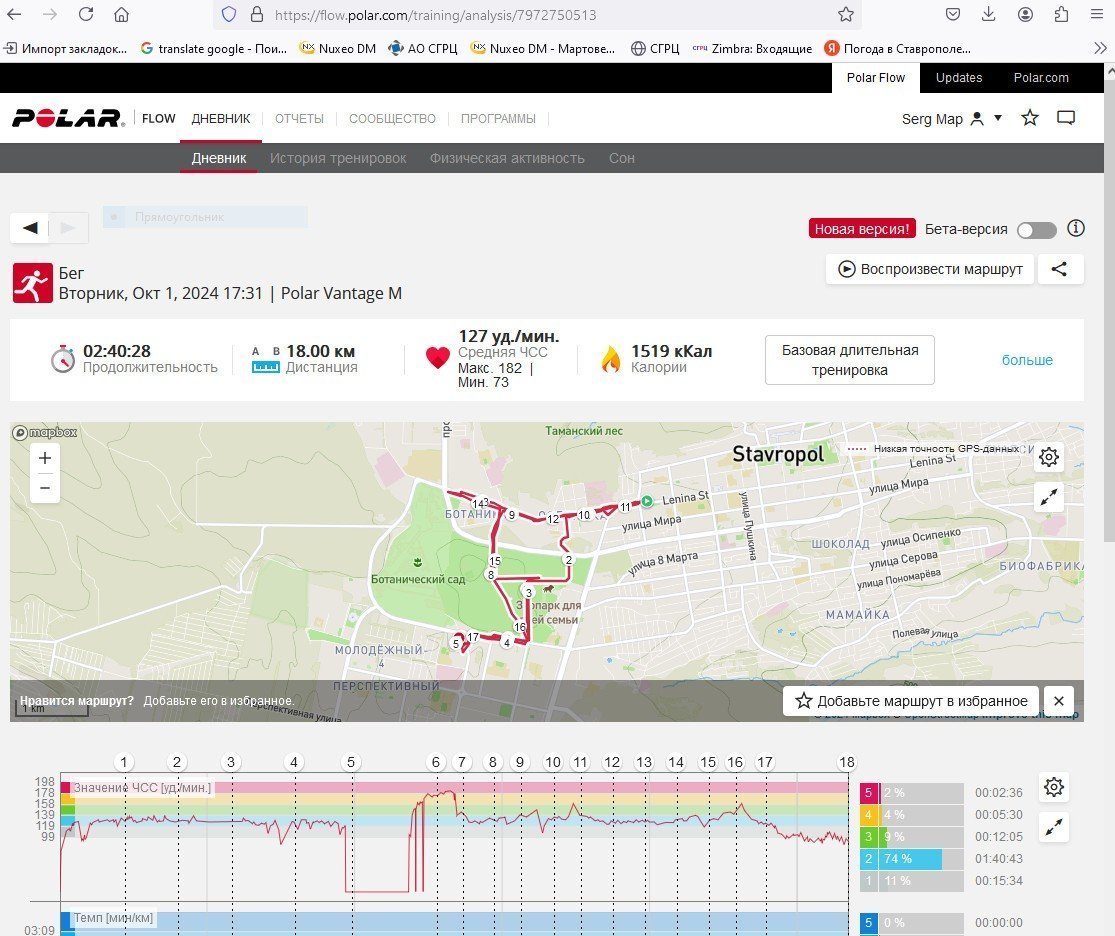Open beta version info icon
This screenshot has height=936, width=1115.
coord(1076,228)
